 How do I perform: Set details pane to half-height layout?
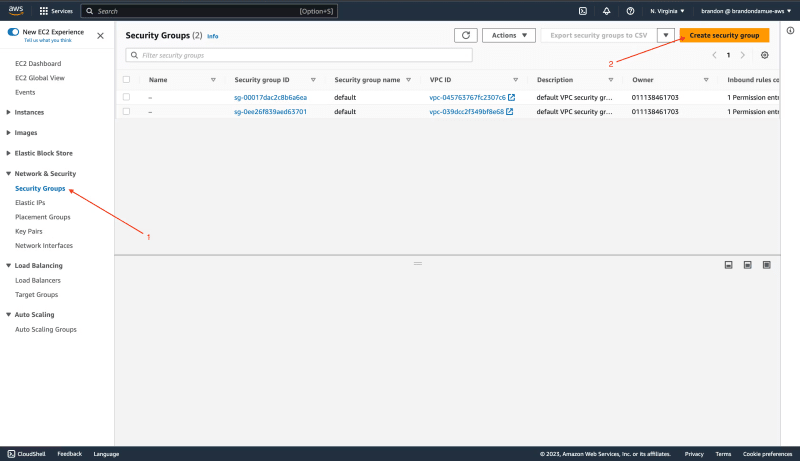747,265
